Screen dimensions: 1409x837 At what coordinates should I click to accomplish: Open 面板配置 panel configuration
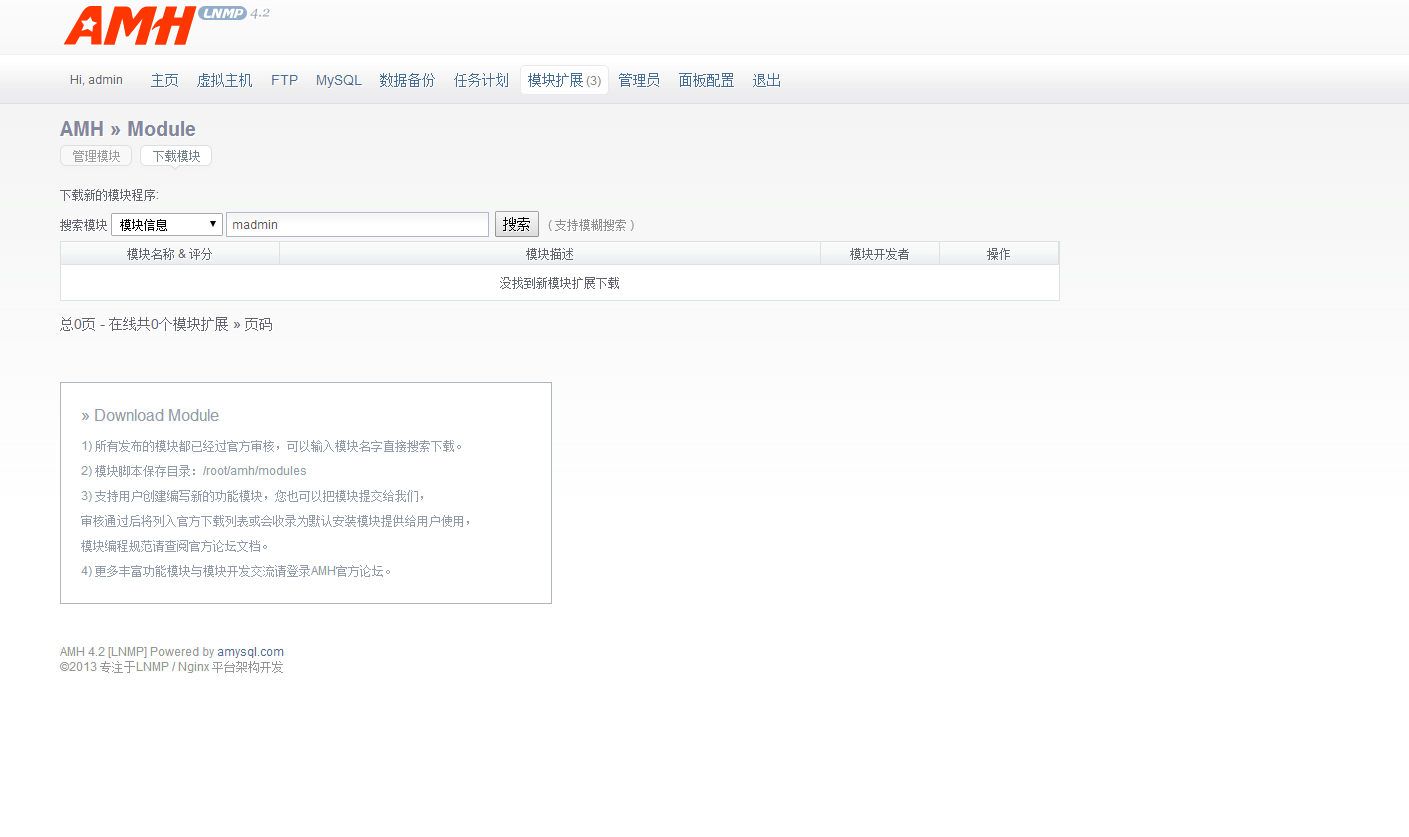click(x=706, y=80)
